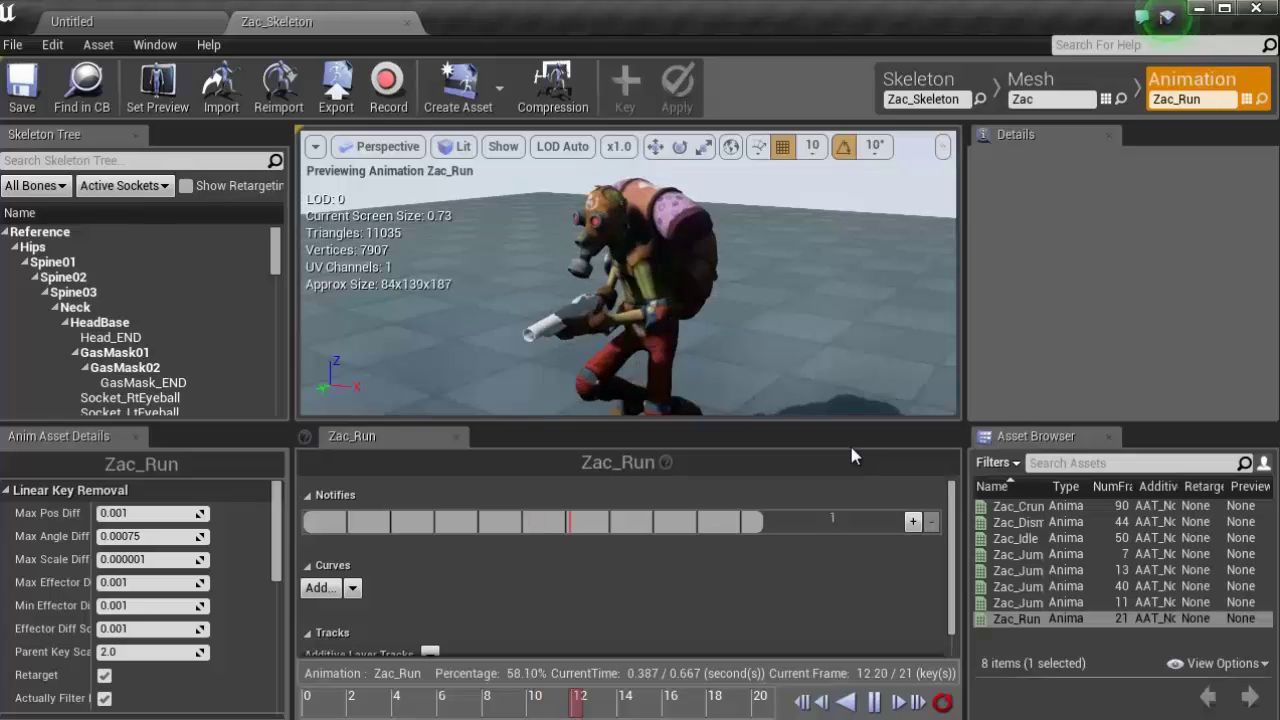1280x720 pixels.
Task: Select Zac_Idle in asset browser
Action: [x=1016, y=538]
